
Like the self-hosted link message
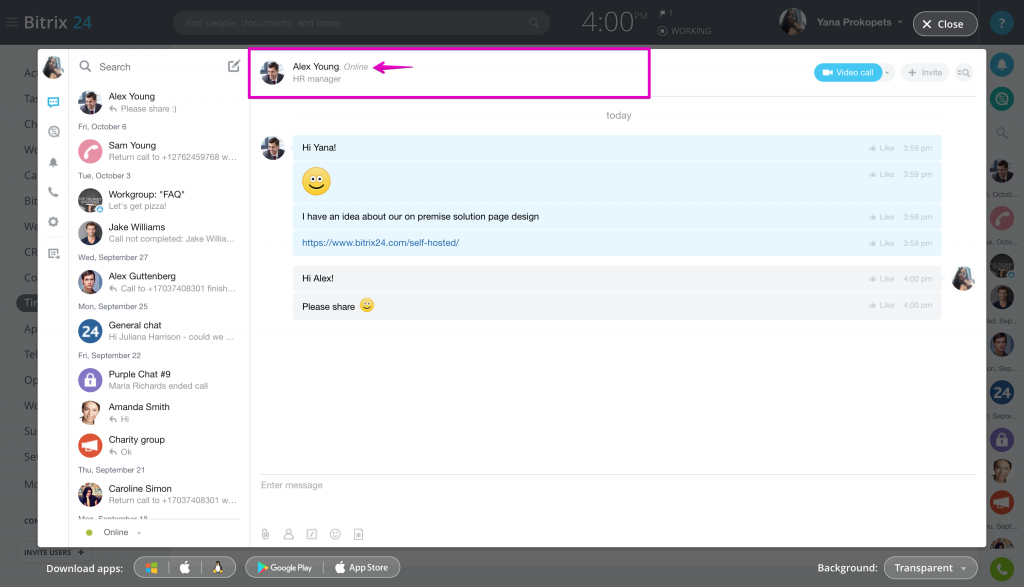tap(882, 244)
